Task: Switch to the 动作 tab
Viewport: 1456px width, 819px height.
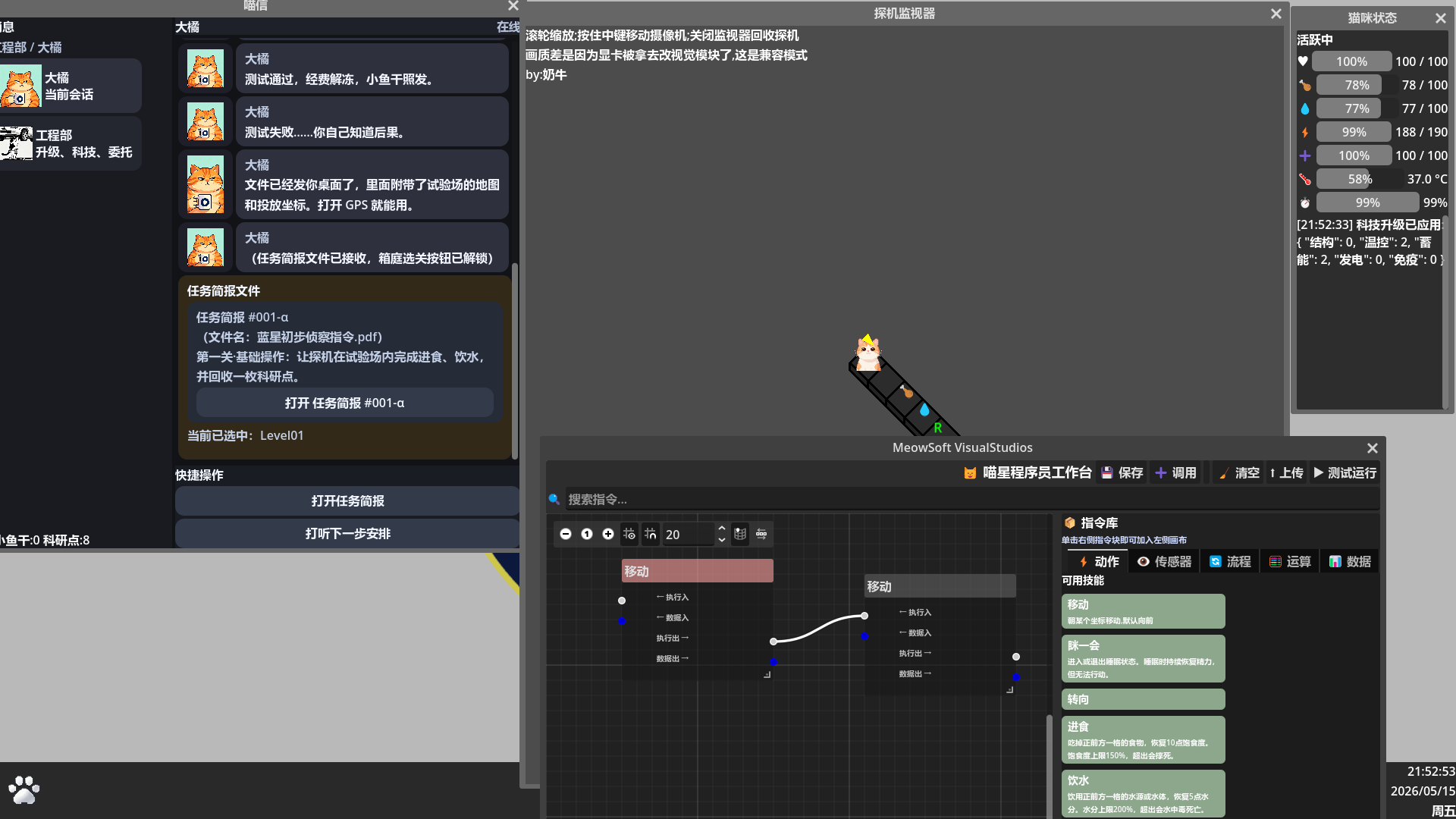Action: pos(1098,561)
